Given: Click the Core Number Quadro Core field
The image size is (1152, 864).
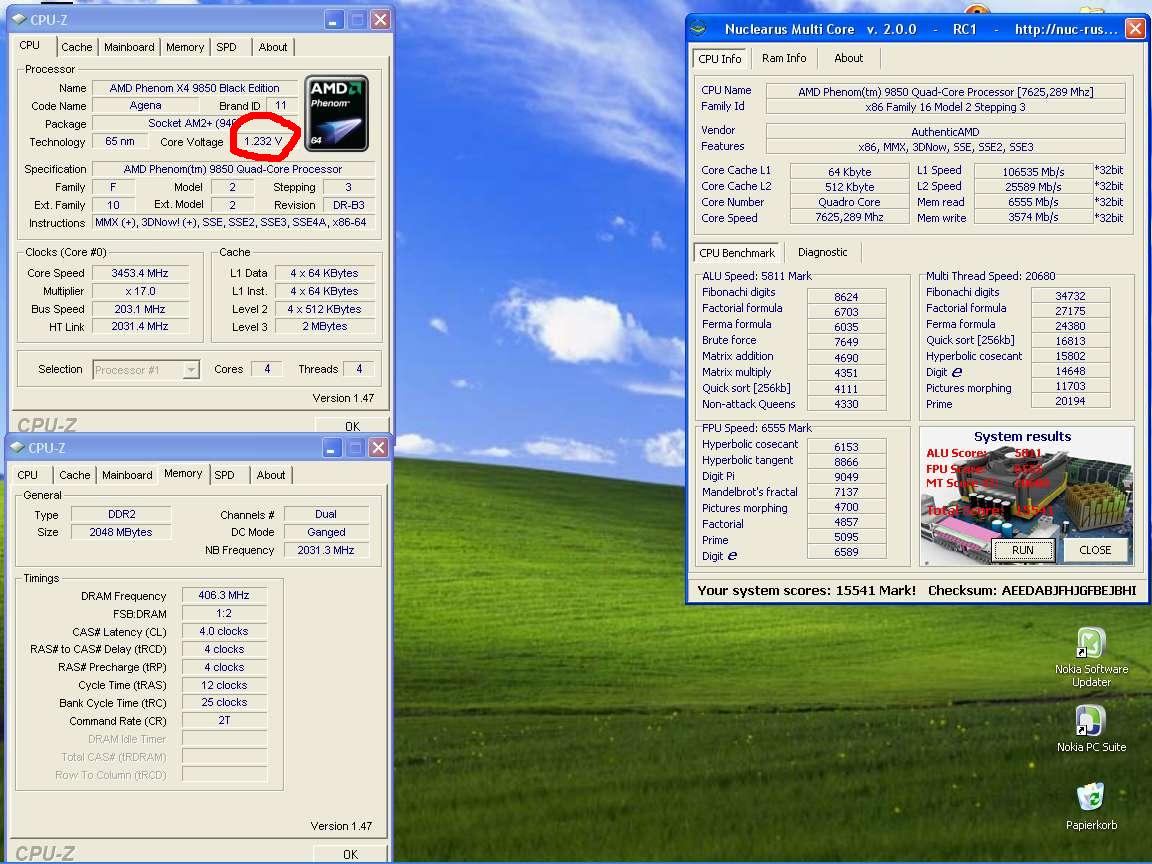Looking at the screenshot, I should coord(849,202).
